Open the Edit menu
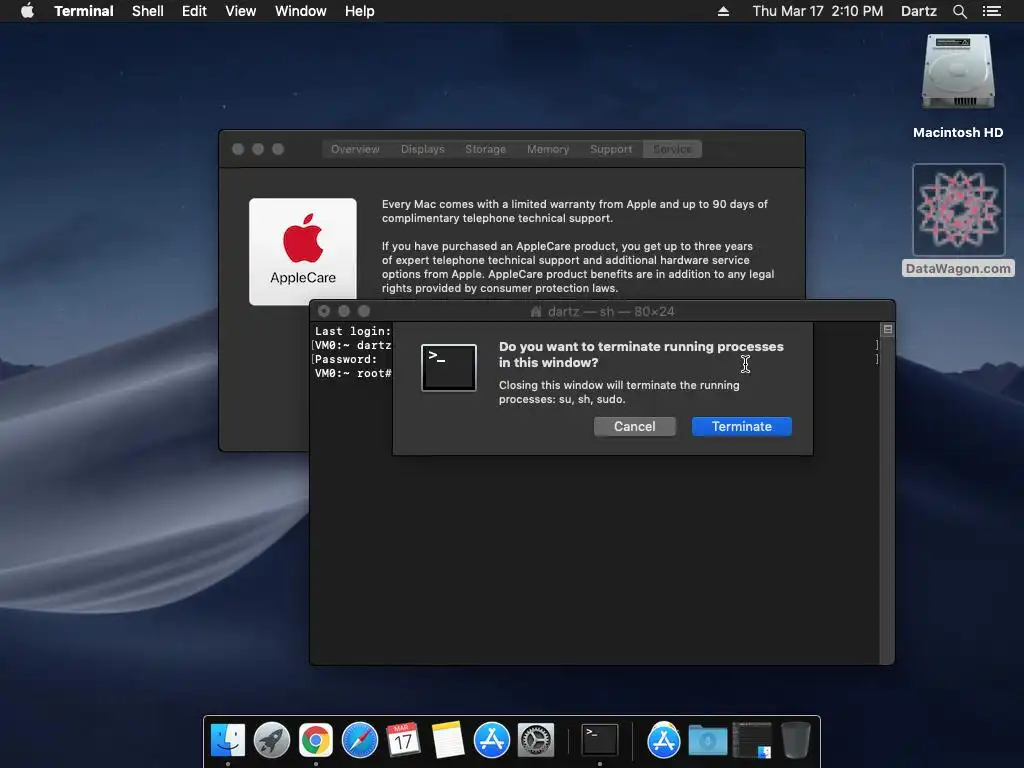 tap(194, 11)
